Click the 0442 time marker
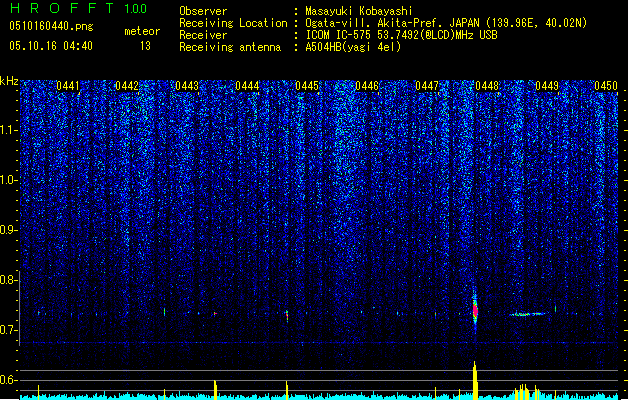Screen dimensions: 629x400 coord(127,86)
